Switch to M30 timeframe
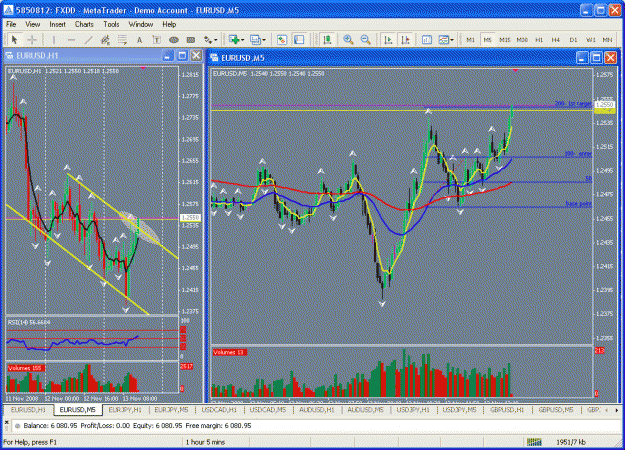Image resolution: width=625 pixels, height=450 pixels. pyautogui.click(x=522, y=40)
